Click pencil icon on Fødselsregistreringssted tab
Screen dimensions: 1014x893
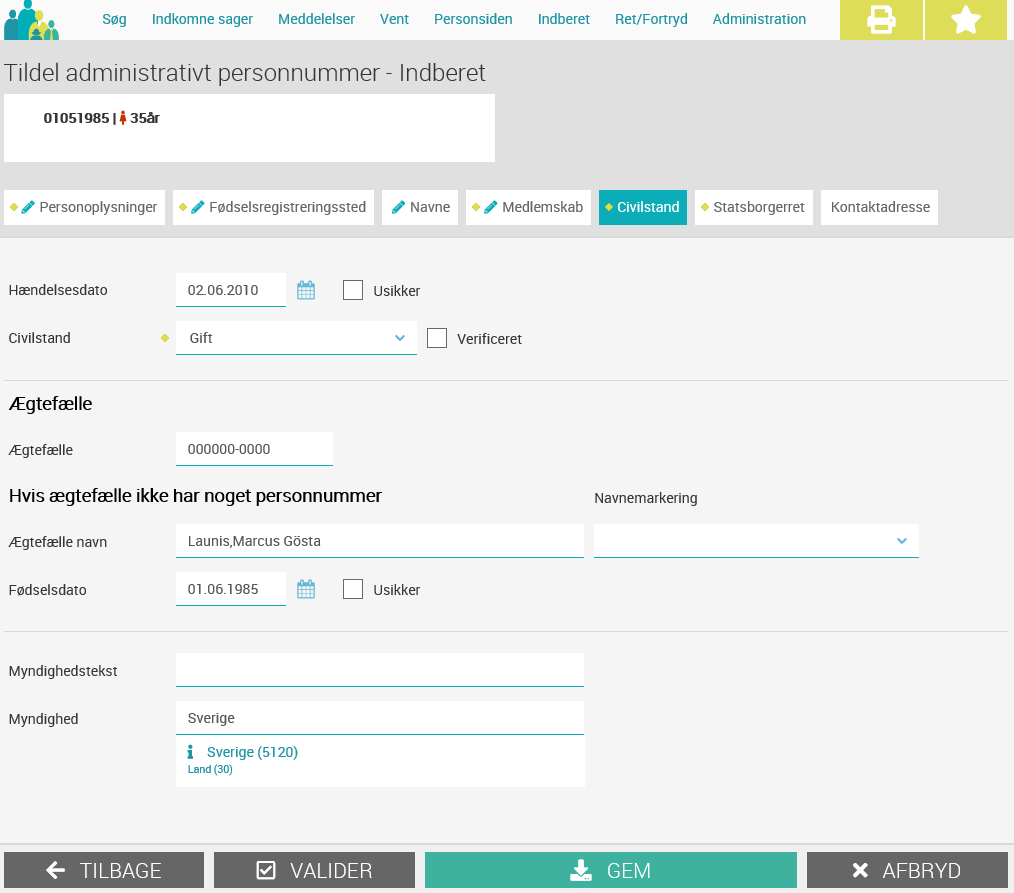pos(198,207)
